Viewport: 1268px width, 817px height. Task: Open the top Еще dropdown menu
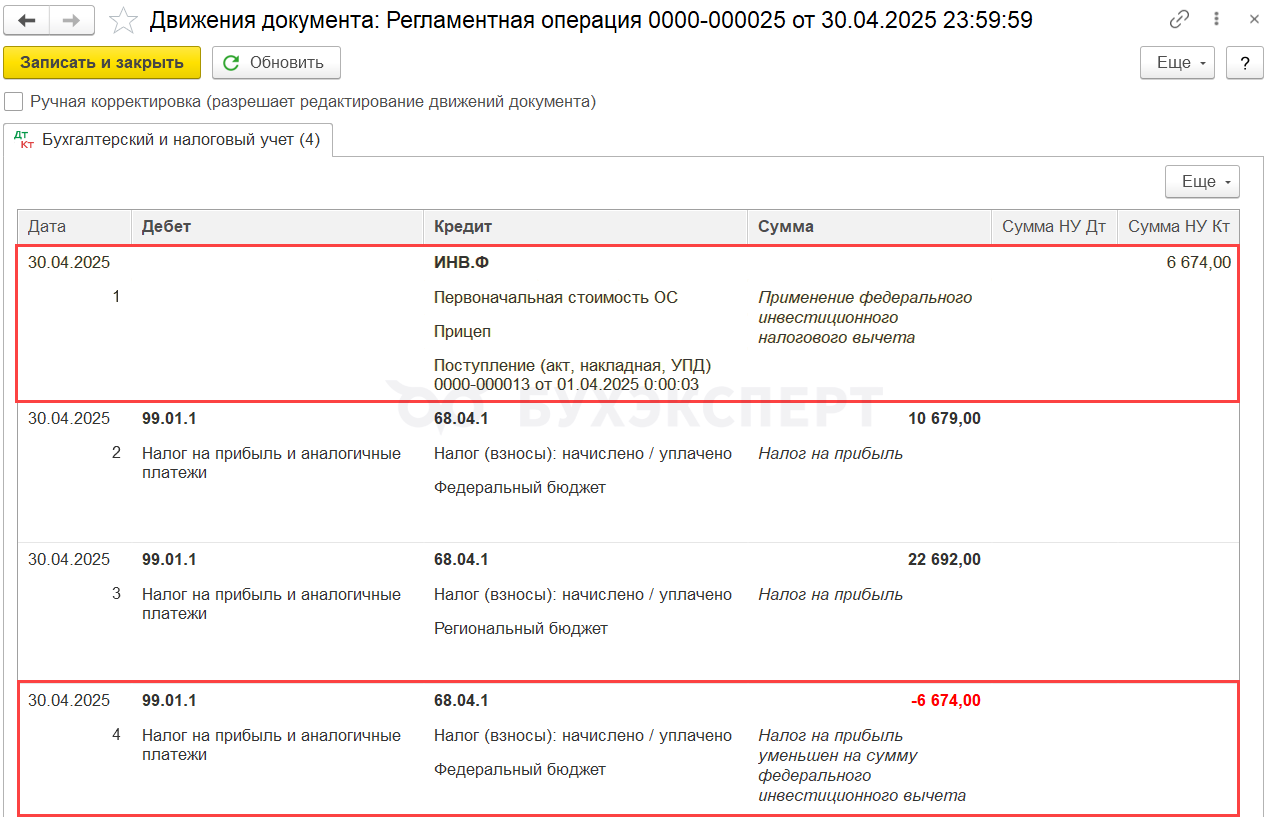tap(1178, 63)
